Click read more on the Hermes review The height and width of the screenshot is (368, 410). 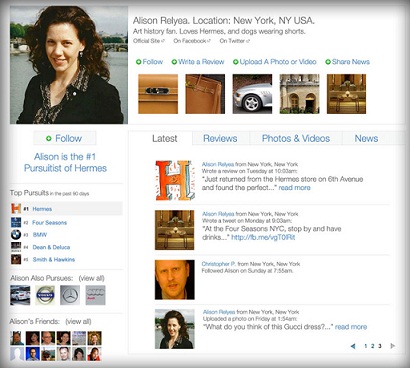click(294, 188)
